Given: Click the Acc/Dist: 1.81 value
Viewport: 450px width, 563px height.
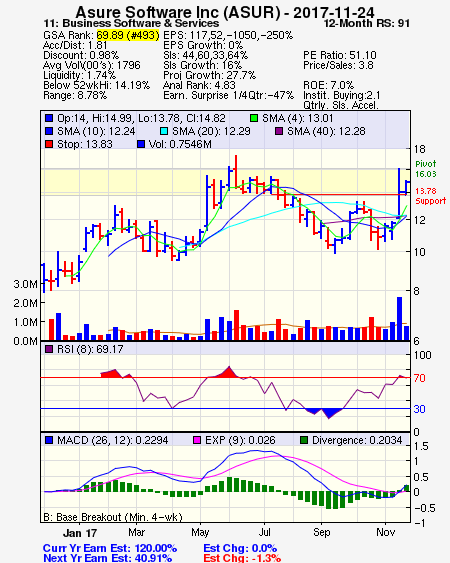Looking at the screenshot, I should coord(75,45).
